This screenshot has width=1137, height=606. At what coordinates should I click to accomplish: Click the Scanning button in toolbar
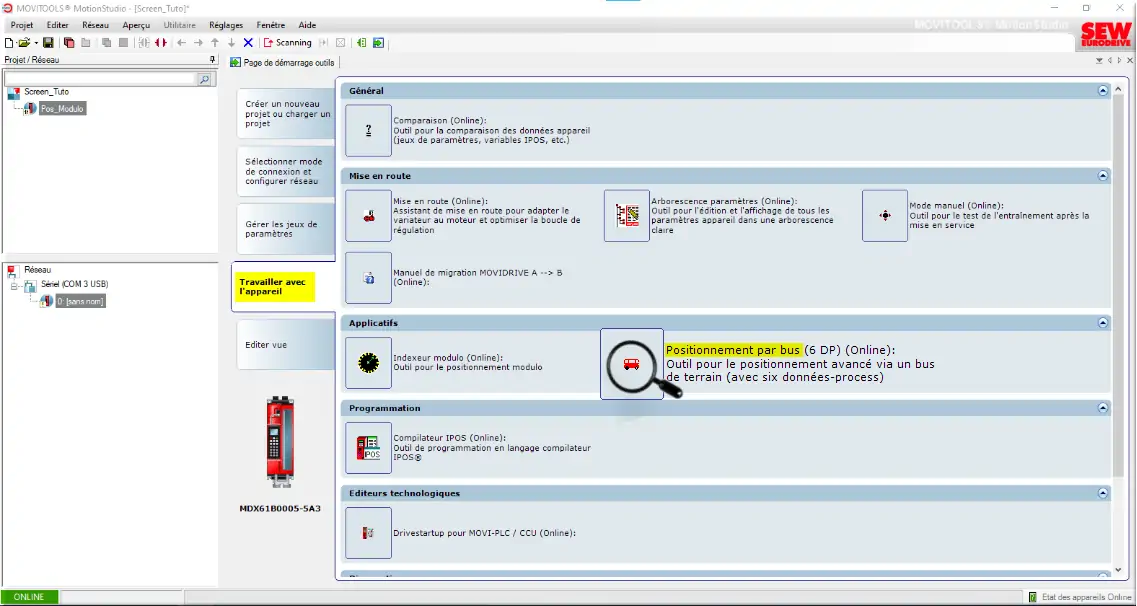click(x=287, y=43)
